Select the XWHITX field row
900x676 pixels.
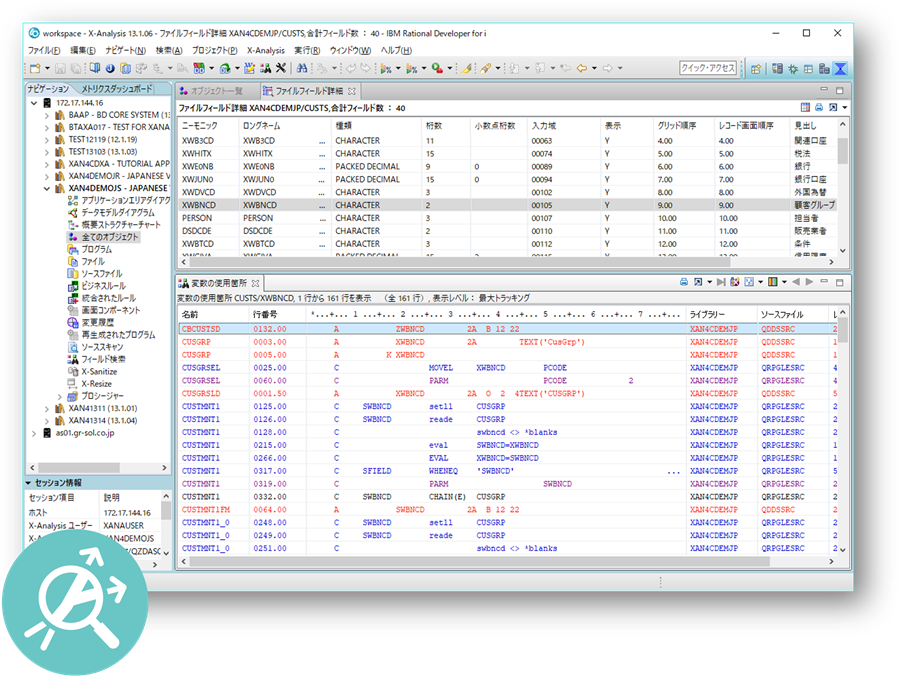507,154
